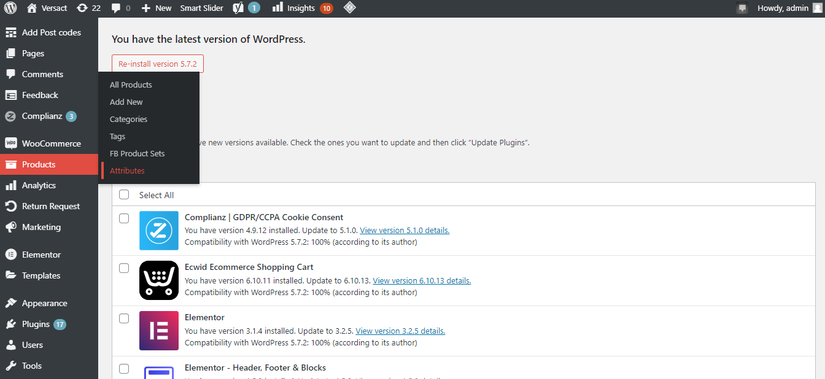Click the Complianz sidebar icon
The width and height of the screenshot is (825, 379).
(x=11, y=116)
